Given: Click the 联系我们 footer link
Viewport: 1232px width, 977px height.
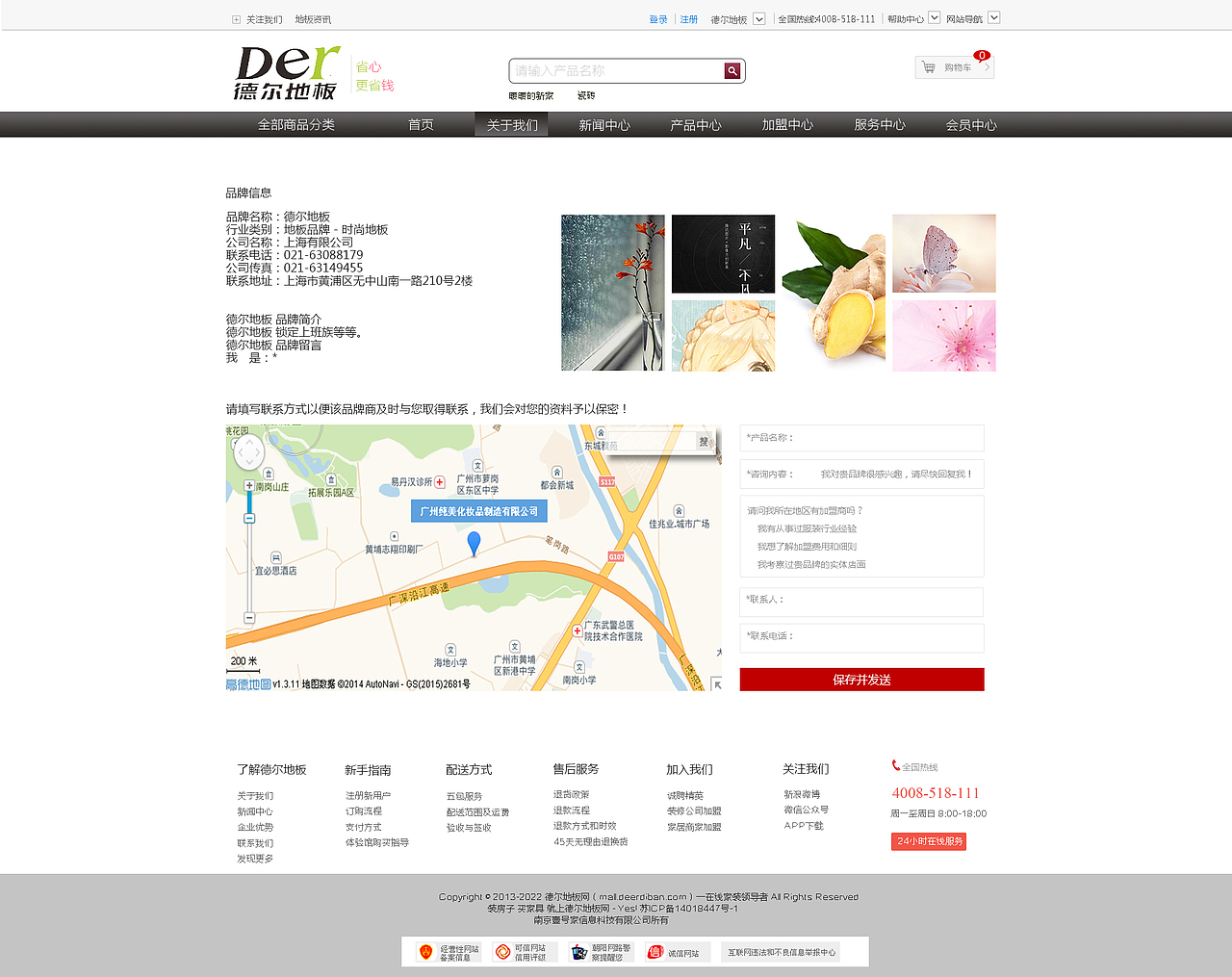Looking at the screenshot, I should [255, 843].
